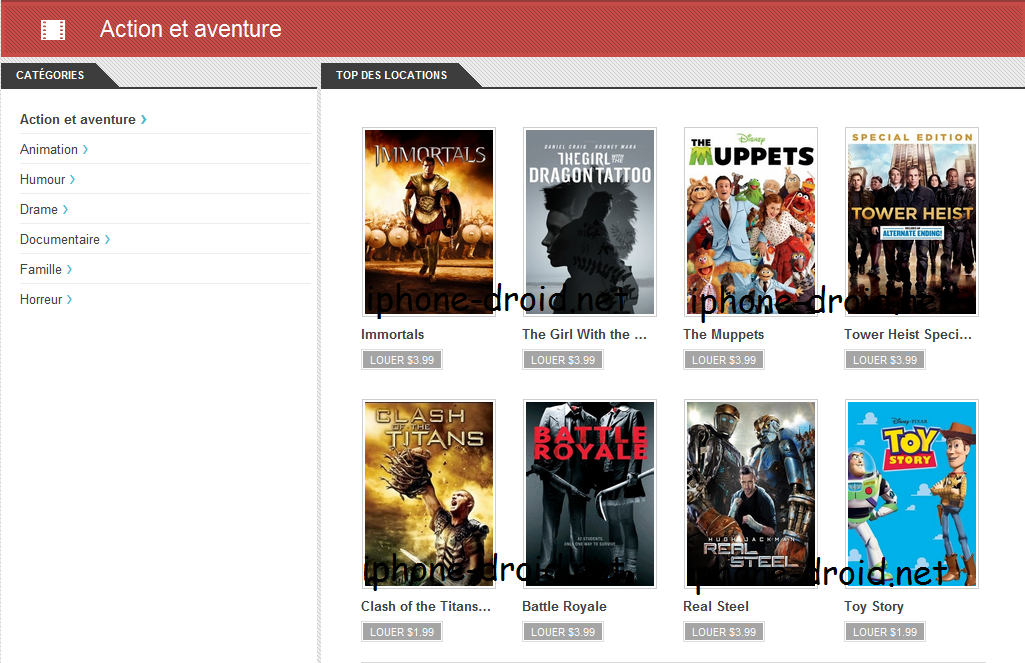Screen dimensions: 1025x663
Task: Click the 'Battle Royale' title text
Action: tap(564, 607)
